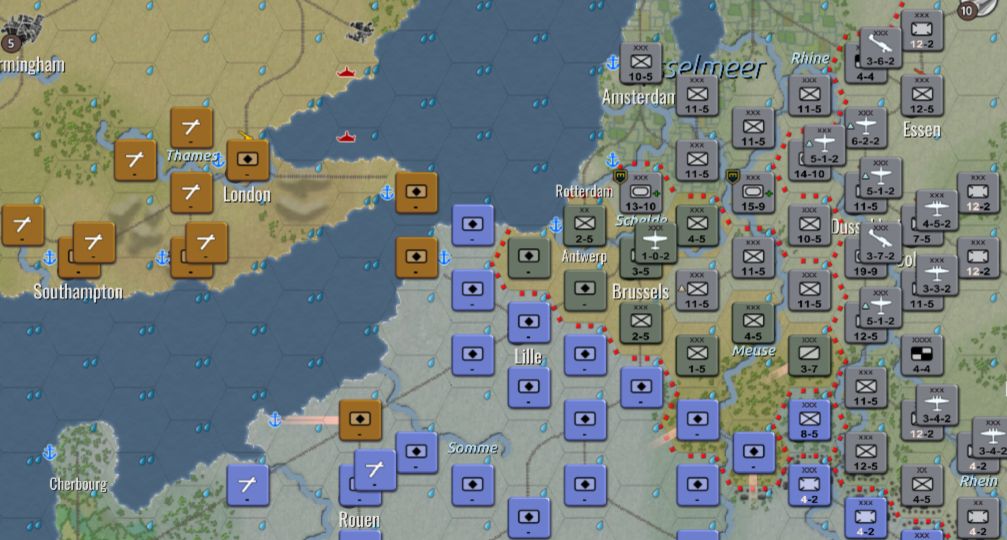Image resolution: width=1007 pixels, height=540 pixels.
Task: Select the brown air unit above the Thames label
Action: pos(191,128)
